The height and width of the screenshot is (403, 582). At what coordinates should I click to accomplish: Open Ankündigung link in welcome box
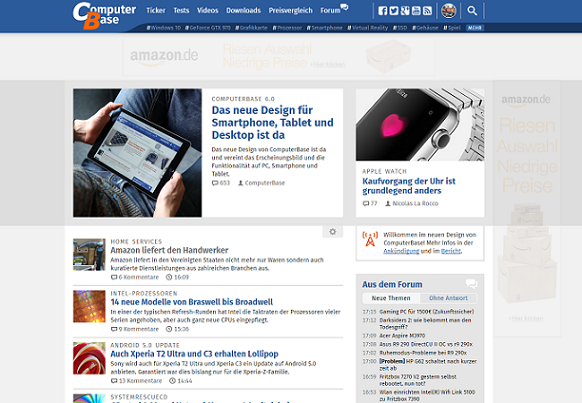pos(401,251)
